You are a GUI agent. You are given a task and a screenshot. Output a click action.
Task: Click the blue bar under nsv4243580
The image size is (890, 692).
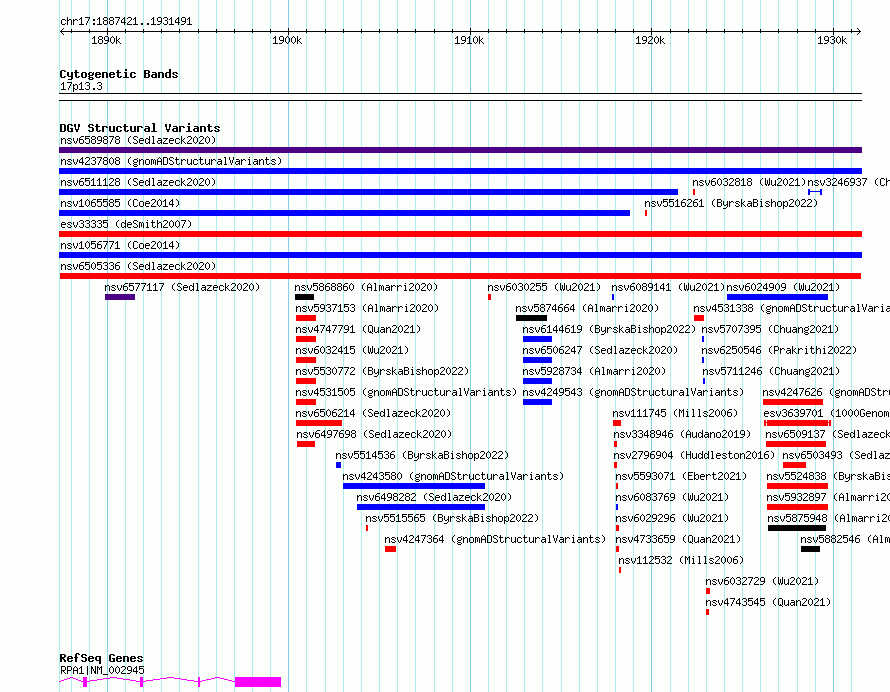click(414, 486)
